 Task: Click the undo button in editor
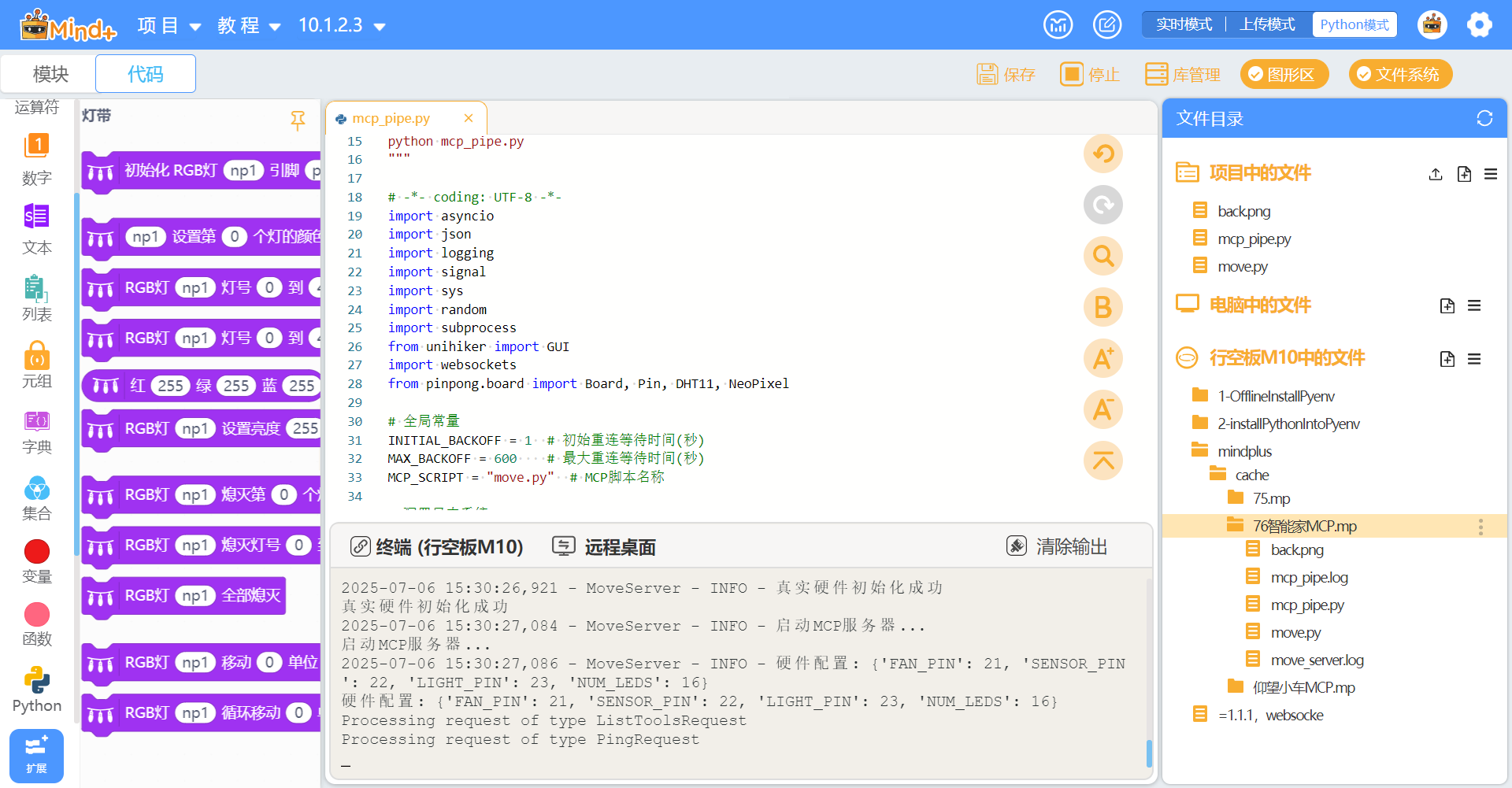[1103, 154]
